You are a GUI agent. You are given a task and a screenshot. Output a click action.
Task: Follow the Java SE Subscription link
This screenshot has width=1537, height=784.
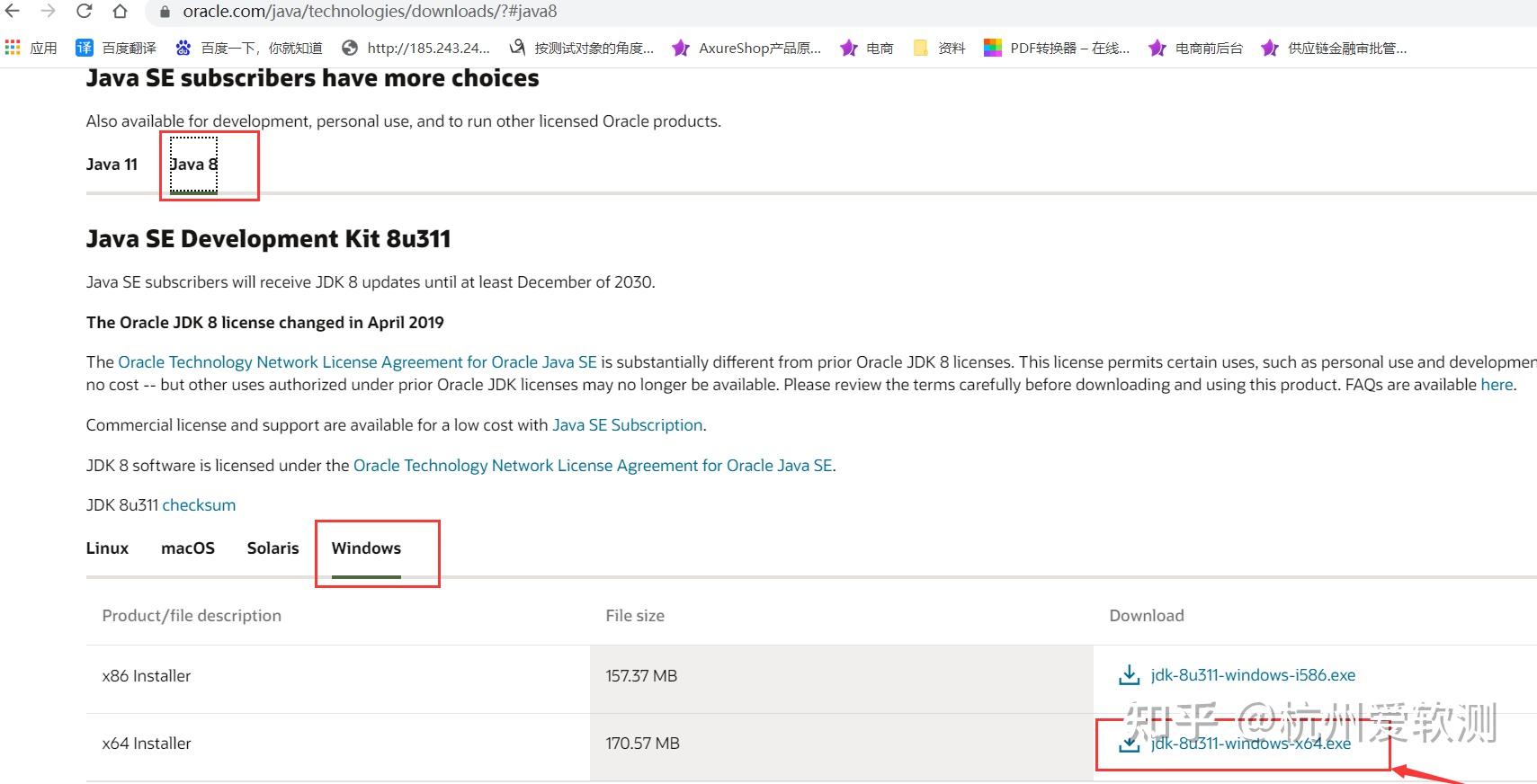627,425
